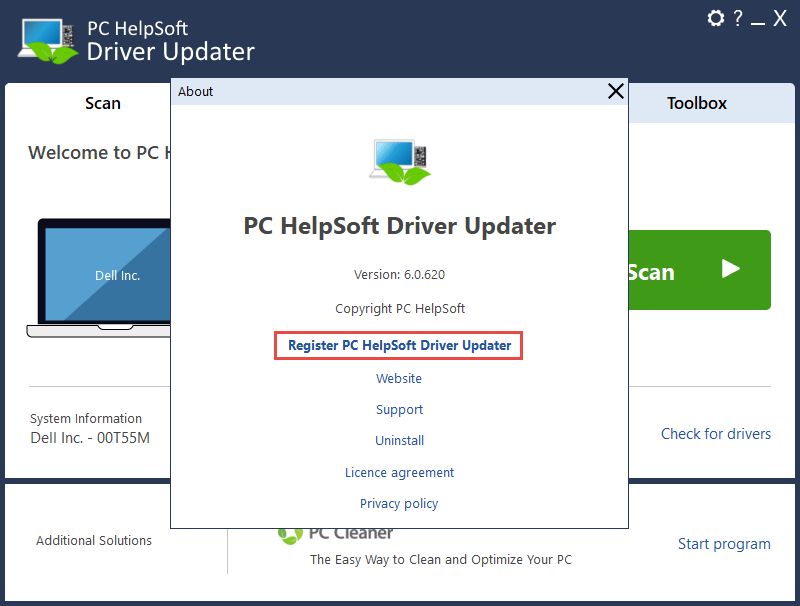Viewport: 800px width, 606px height.
Task: Click the System Information label
Action: [86, 418]
